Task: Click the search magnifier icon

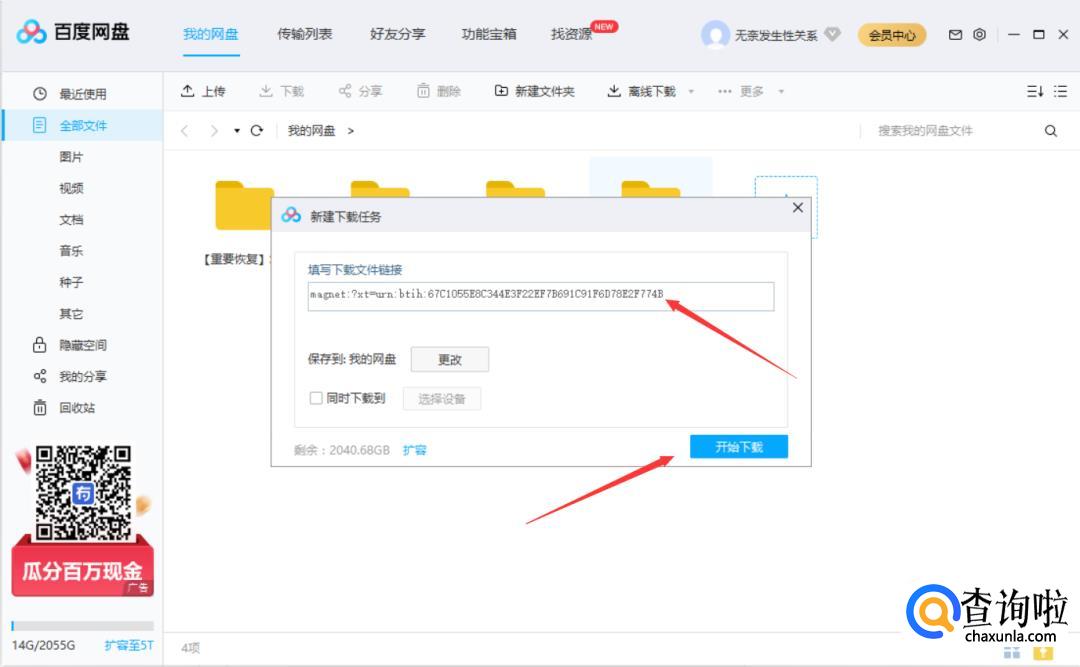Action: [x=1050, y=130]
